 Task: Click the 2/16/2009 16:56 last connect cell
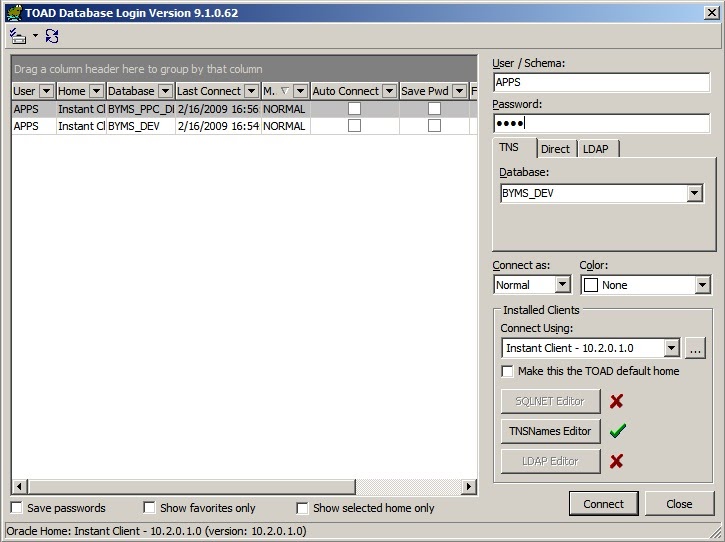coord(218,109)
